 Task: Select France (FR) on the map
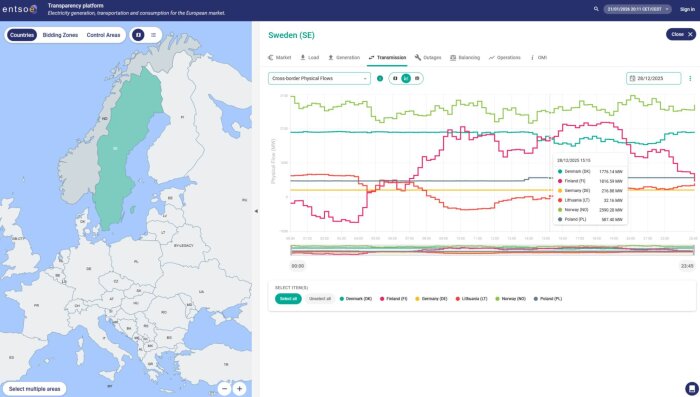[37, 305]
